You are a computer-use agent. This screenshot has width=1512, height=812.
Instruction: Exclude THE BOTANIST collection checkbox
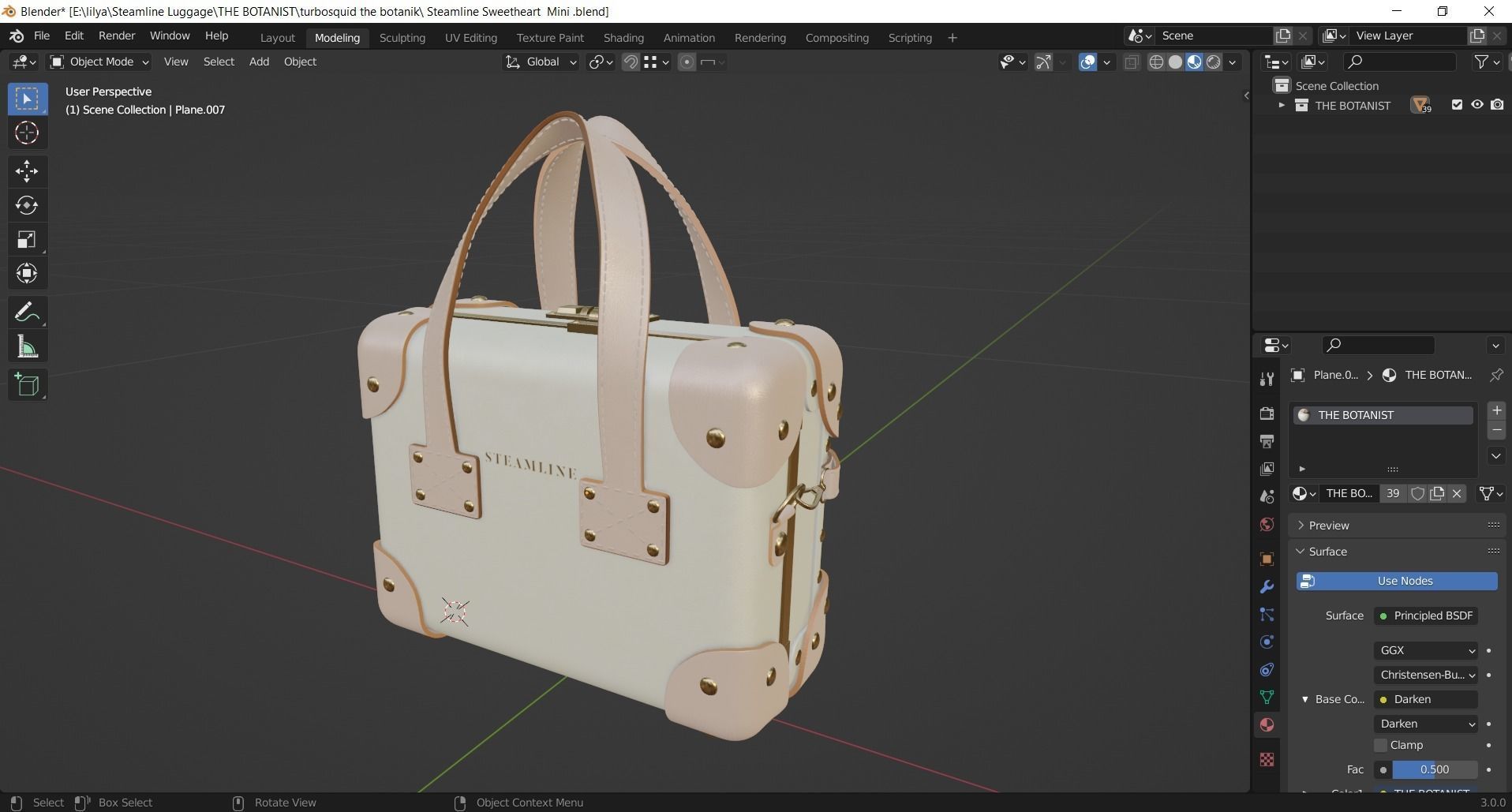click(1457, 105)
